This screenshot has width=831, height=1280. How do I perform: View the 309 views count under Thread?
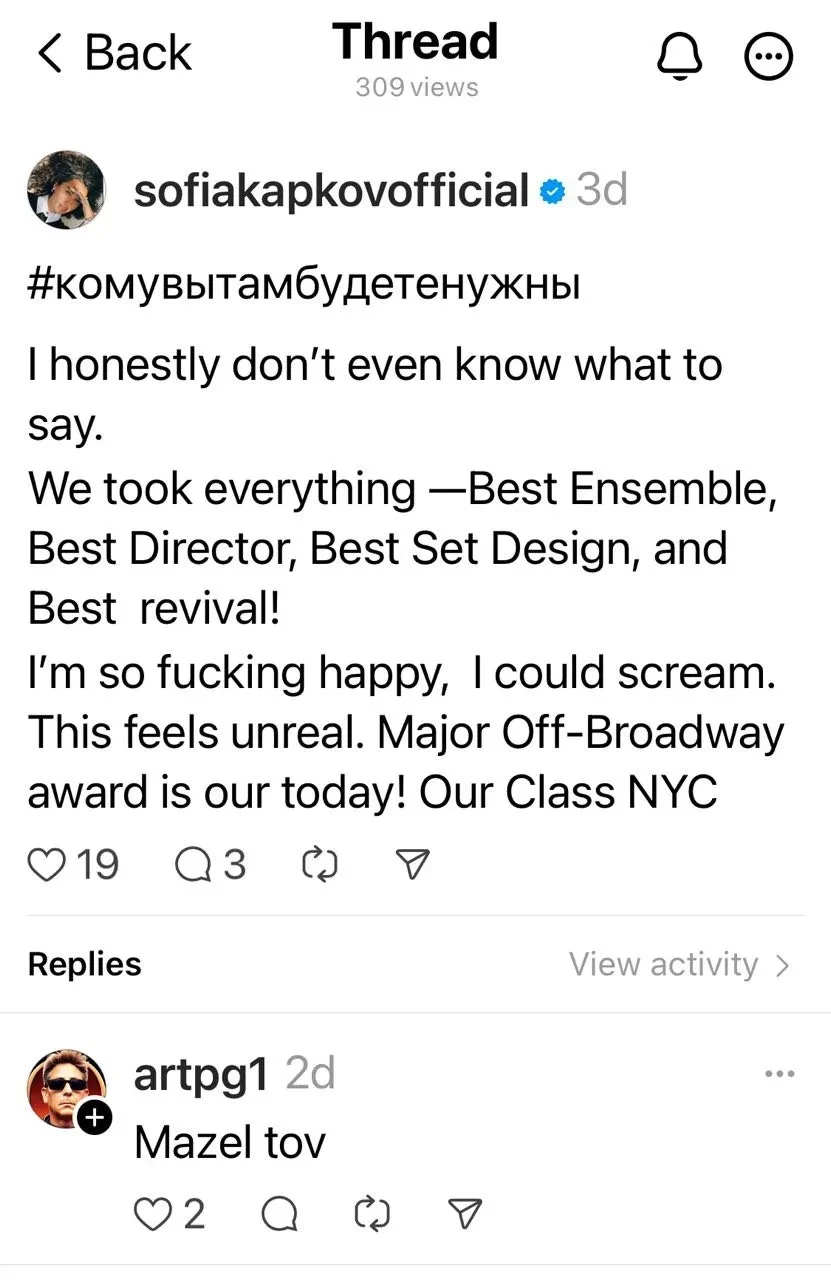tap(415, 87)
